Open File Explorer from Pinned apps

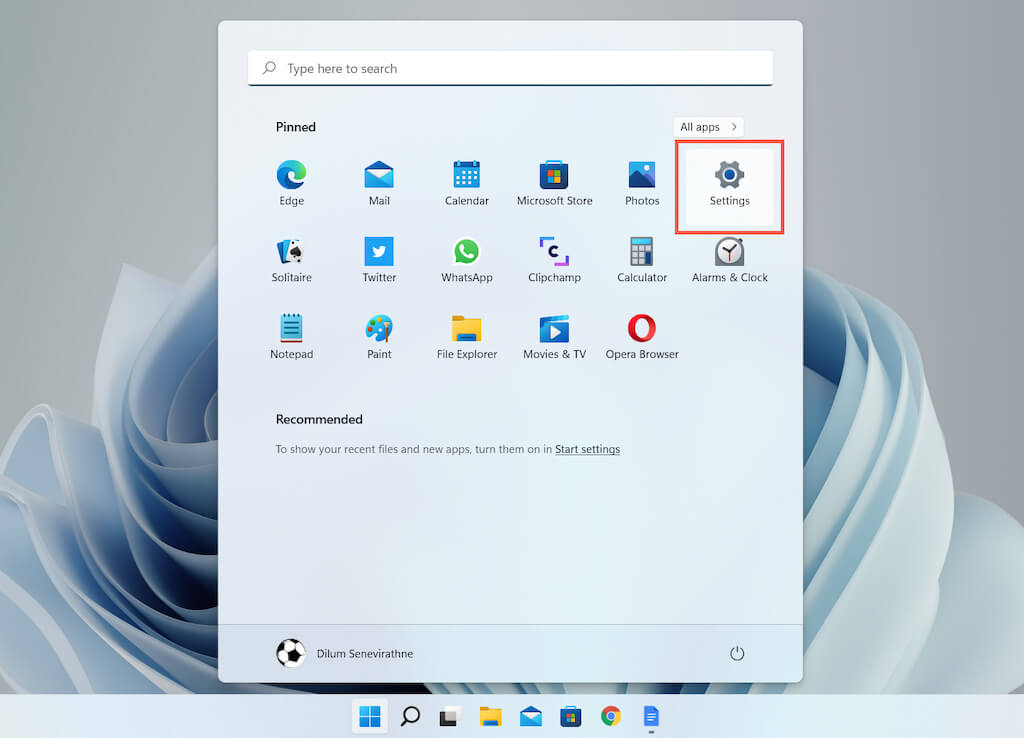pyautogui.click(x=466, y=337)
